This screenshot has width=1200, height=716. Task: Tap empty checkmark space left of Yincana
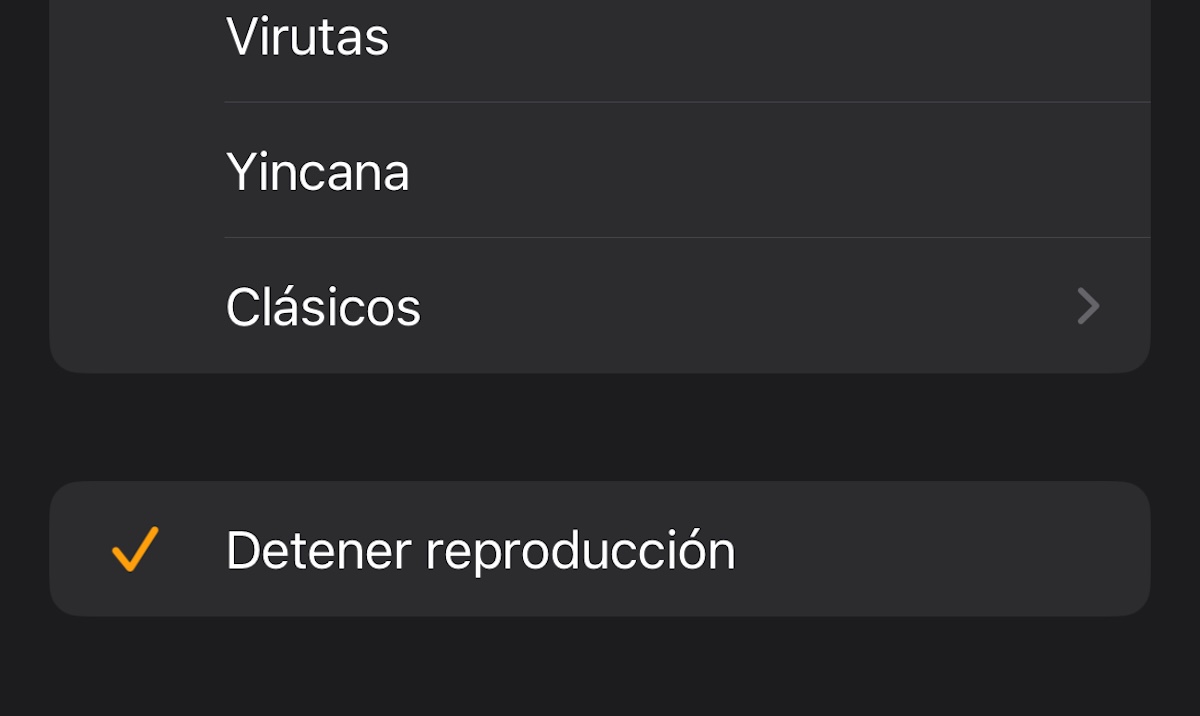tap(135, 172)
